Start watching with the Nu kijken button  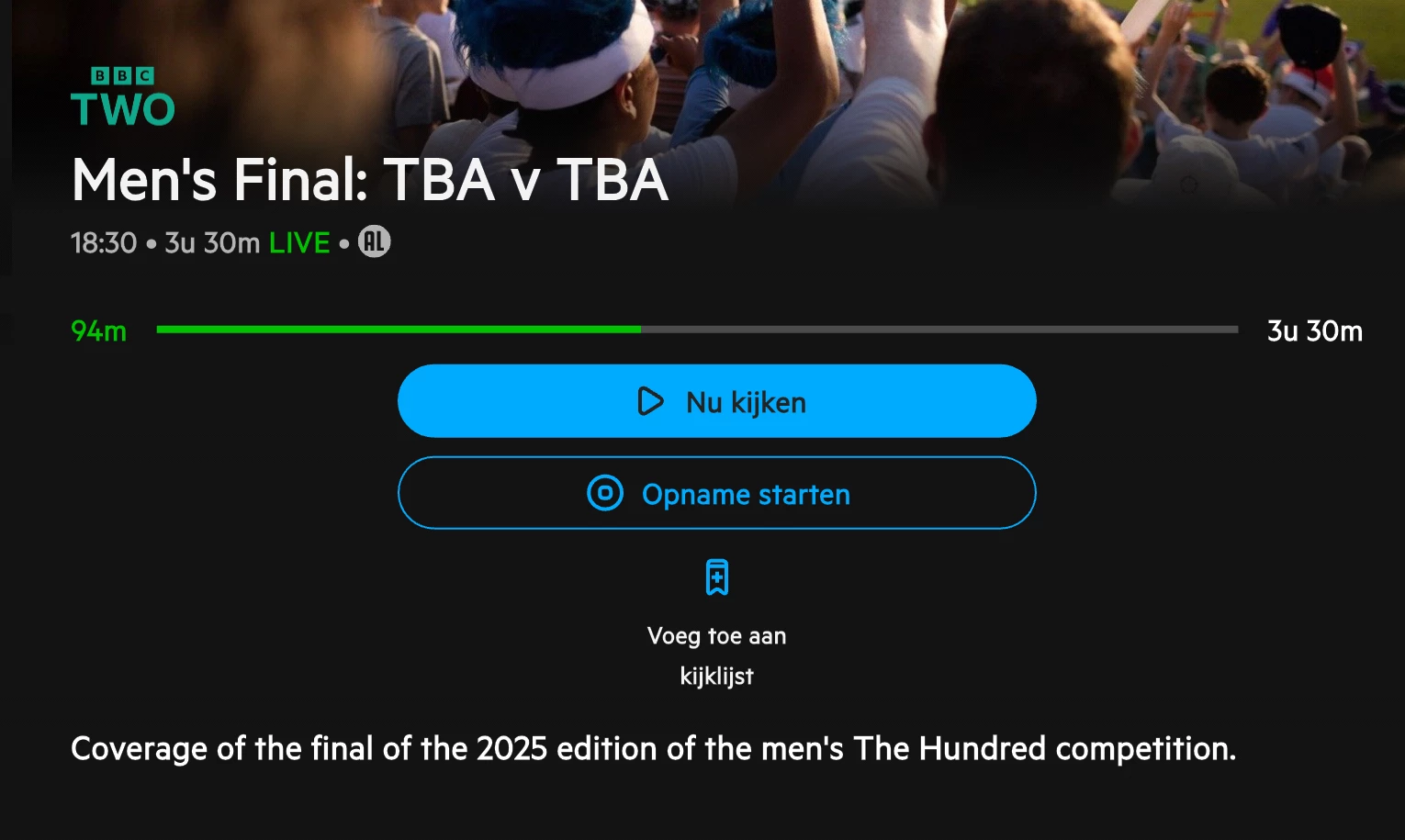pyautogui.click(x=717, y=401)
